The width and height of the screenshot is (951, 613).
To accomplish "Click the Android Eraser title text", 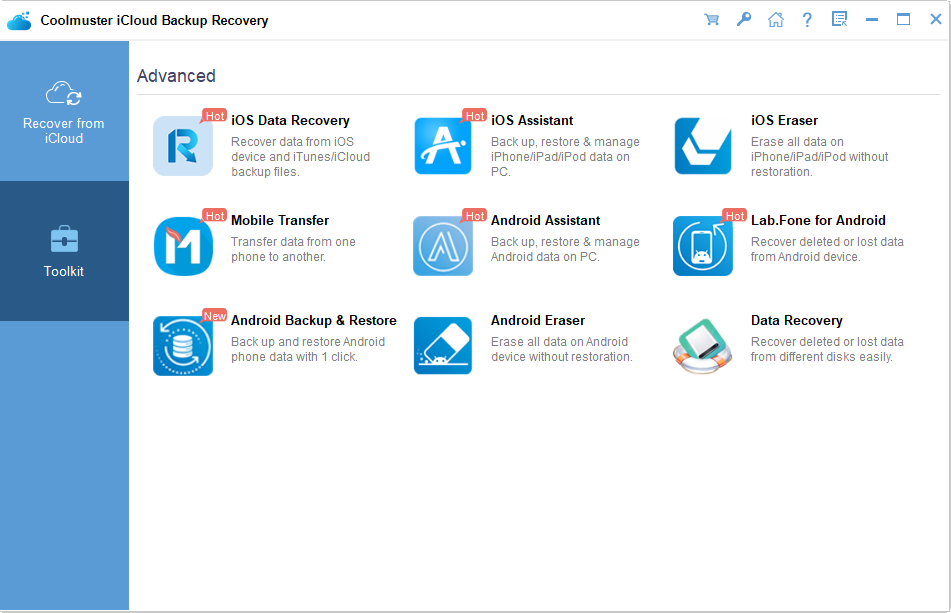I will (538, 320).
